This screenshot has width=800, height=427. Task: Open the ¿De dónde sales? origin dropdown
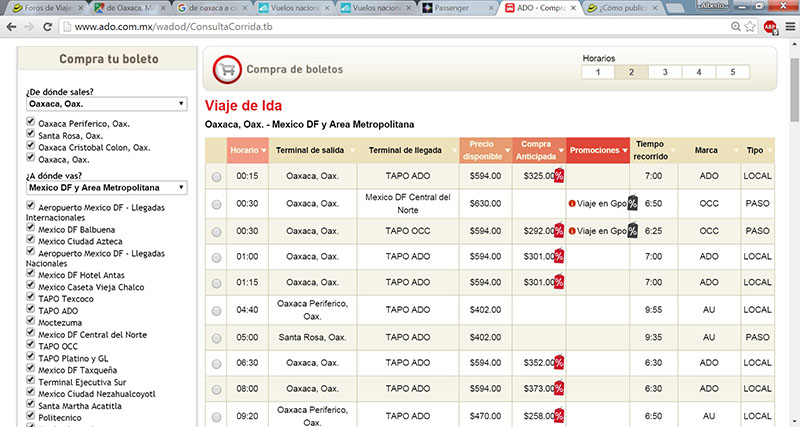point(107,104)
